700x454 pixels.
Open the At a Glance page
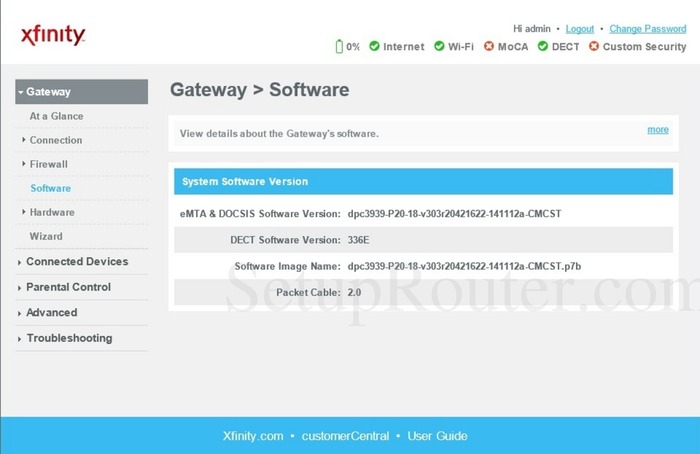[x=56, y=116]
